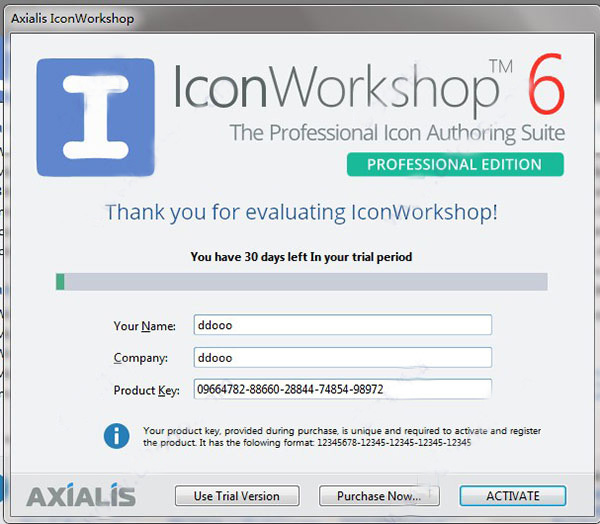The height and width of the screenshot is (524, 600).
Task: Click the Product Key label
Action: pos(147,390)
